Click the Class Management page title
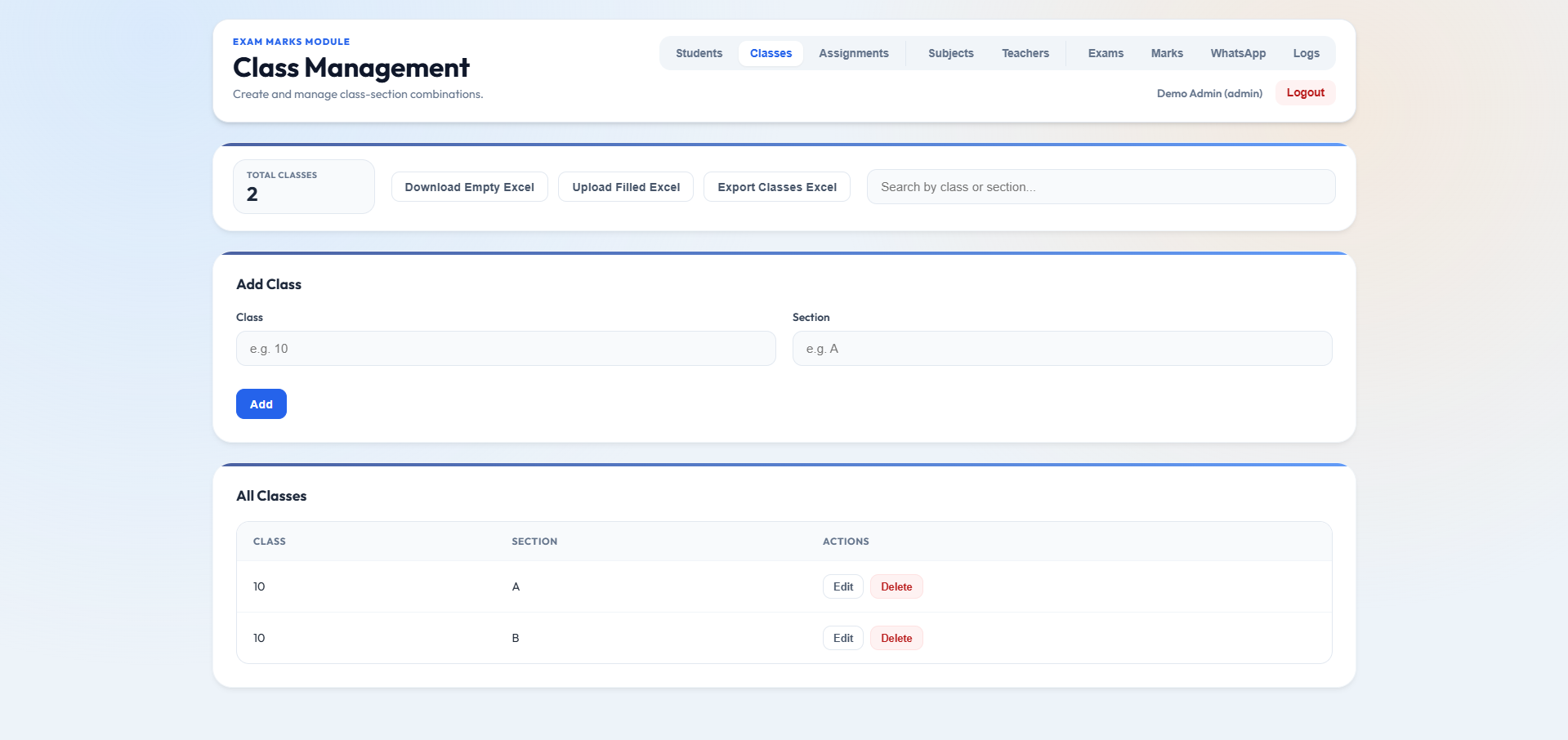Screen dimensions: 1568x740 [351, 67]
